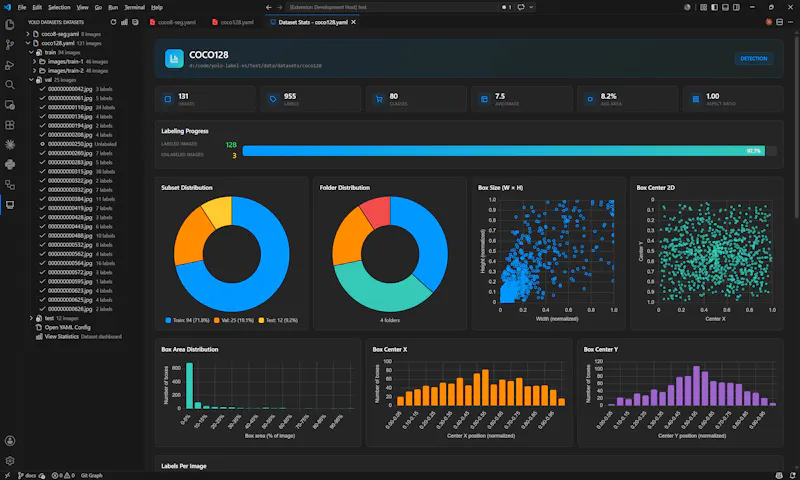Open Run and Debug view icon
Viewport: 800px width, 480px height.
[10, 65]
